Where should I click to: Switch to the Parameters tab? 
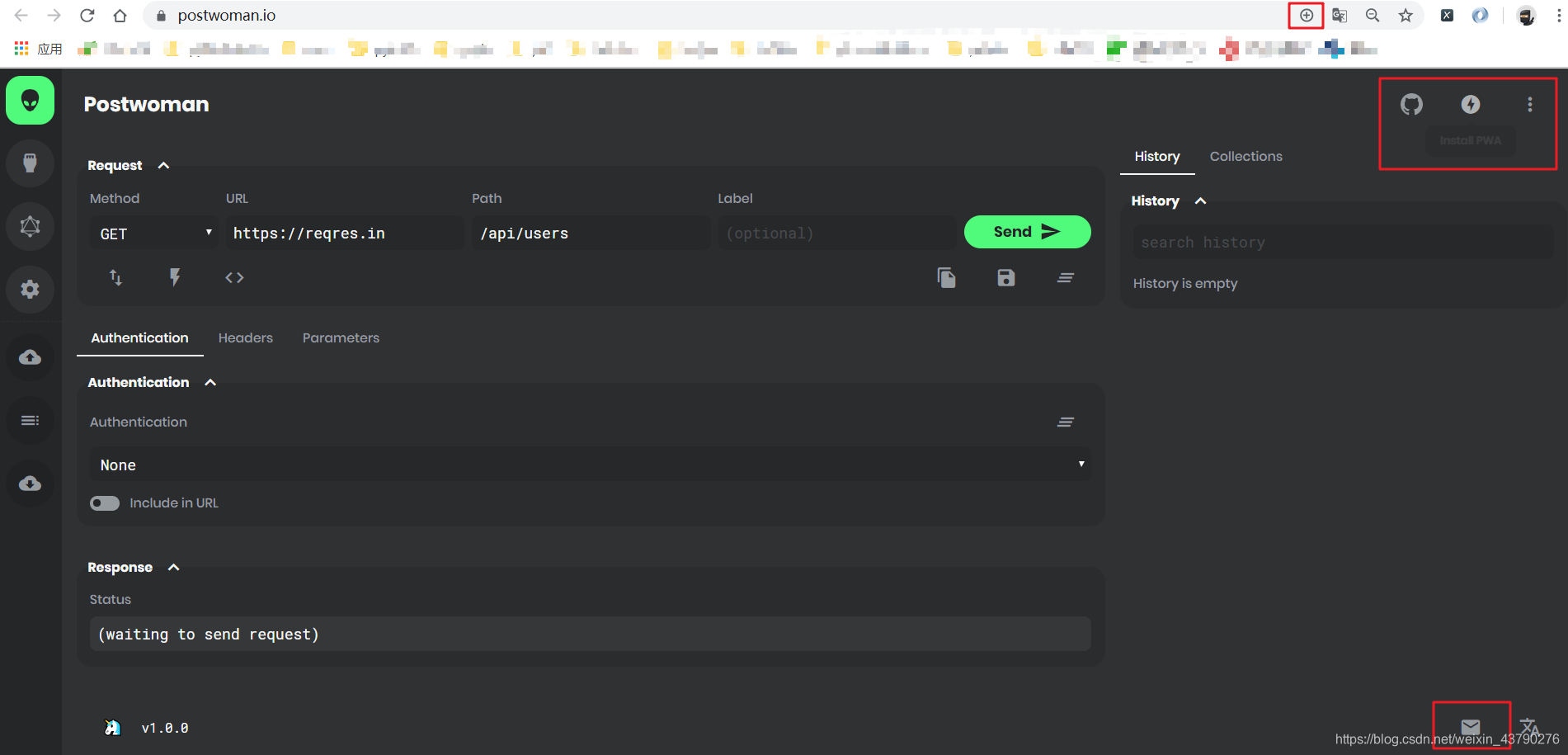(x=341, y=337)
